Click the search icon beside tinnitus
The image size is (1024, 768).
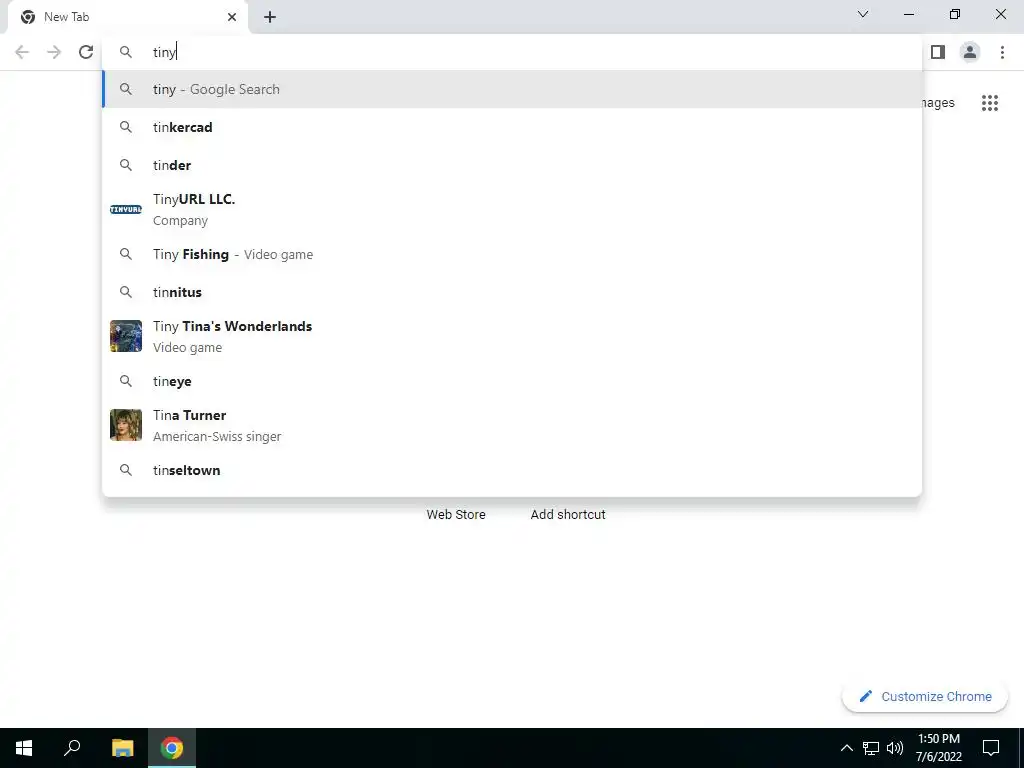(126, 292)
